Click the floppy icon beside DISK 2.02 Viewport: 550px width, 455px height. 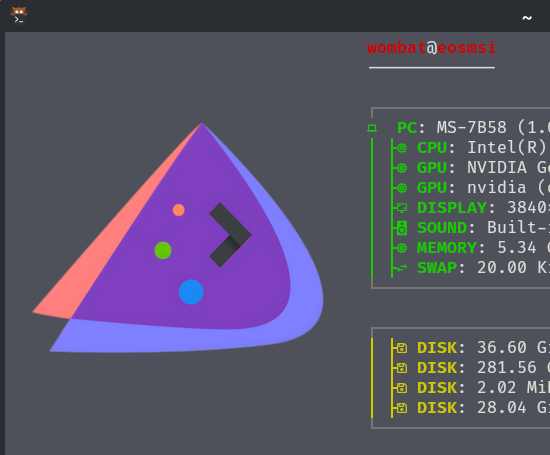[402, 388]
